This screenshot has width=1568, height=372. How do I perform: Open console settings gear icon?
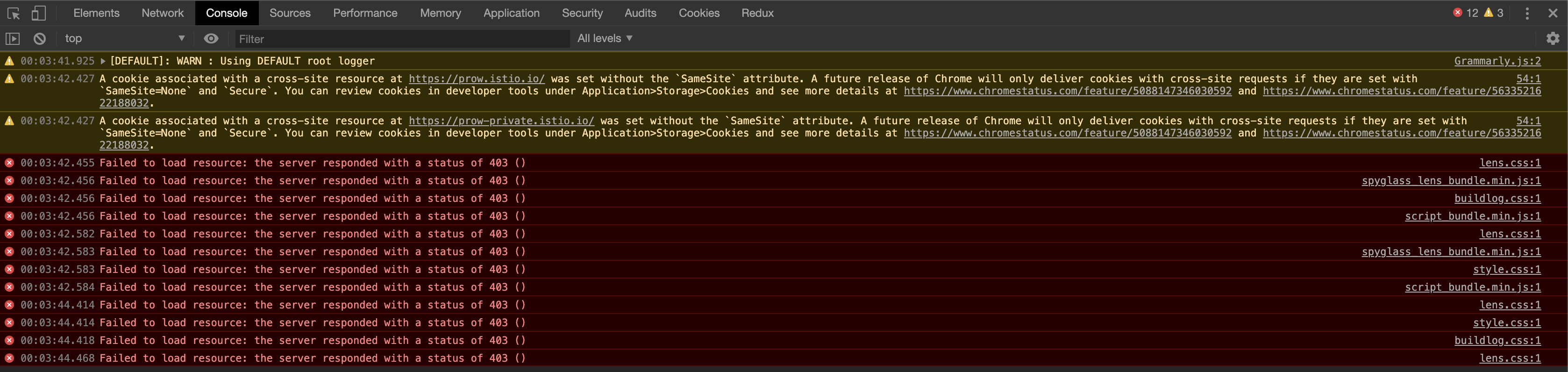point(1552,38)
